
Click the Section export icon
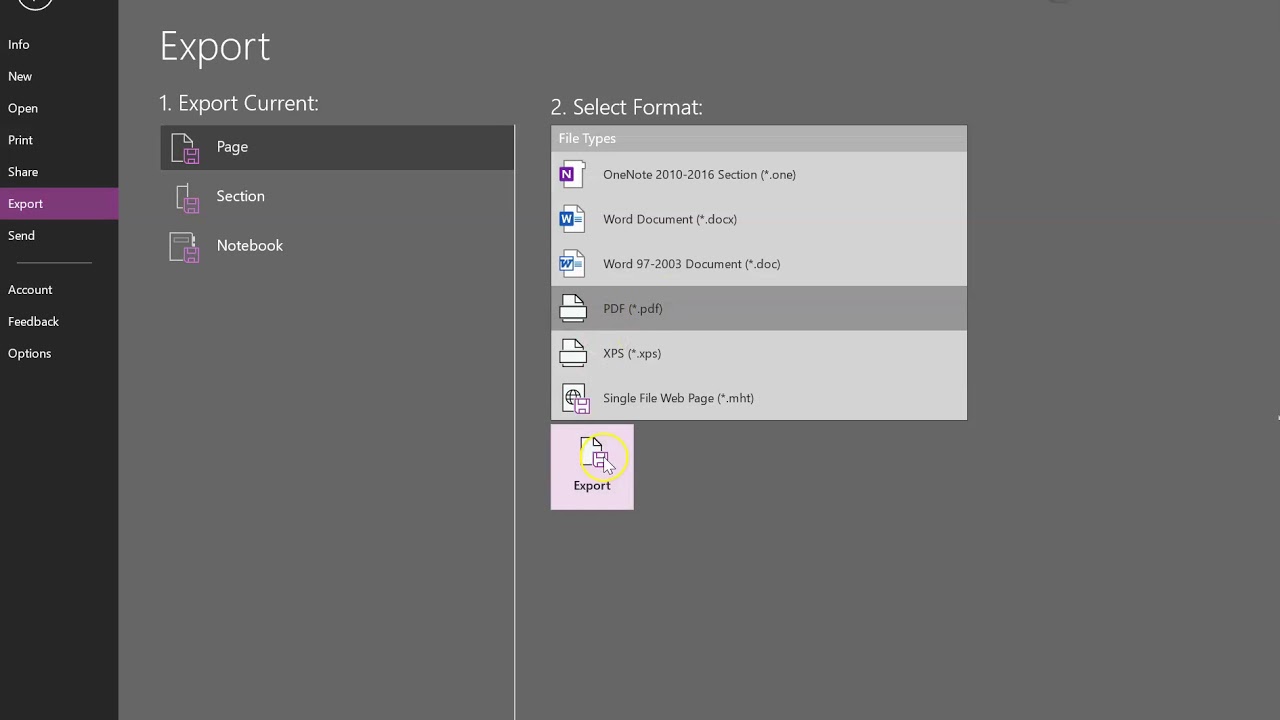point(187,197)
